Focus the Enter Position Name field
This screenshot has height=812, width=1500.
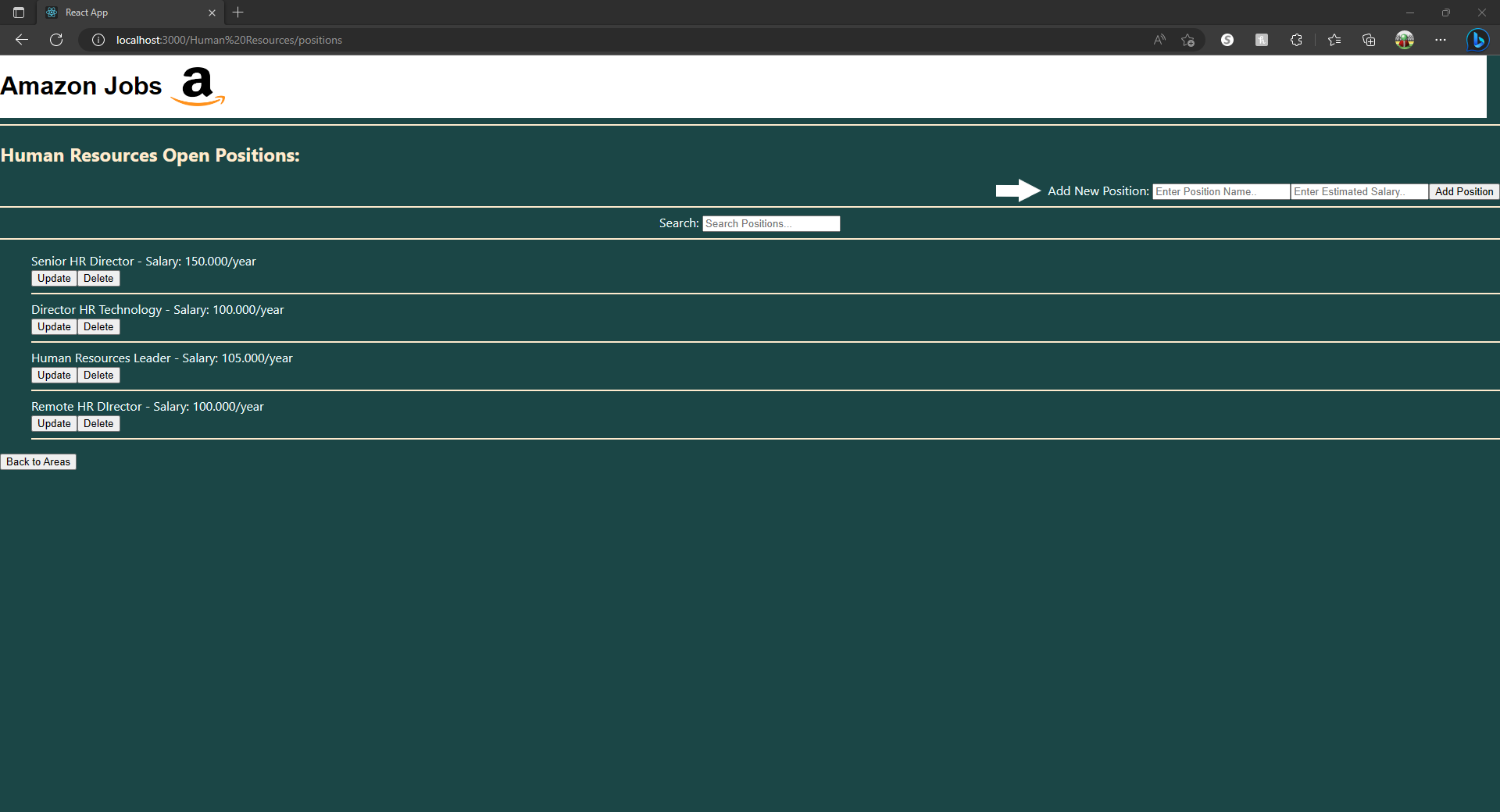click(x=1221, y=191)
